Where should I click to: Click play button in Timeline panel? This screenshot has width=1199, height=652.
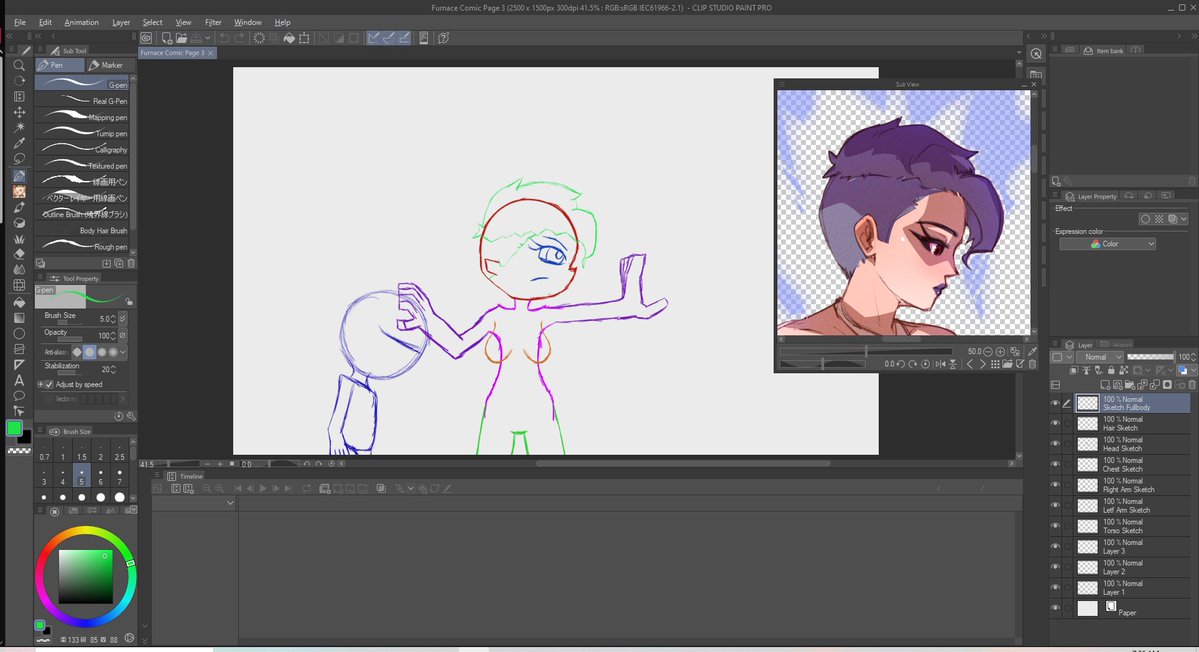click(263, 488)
